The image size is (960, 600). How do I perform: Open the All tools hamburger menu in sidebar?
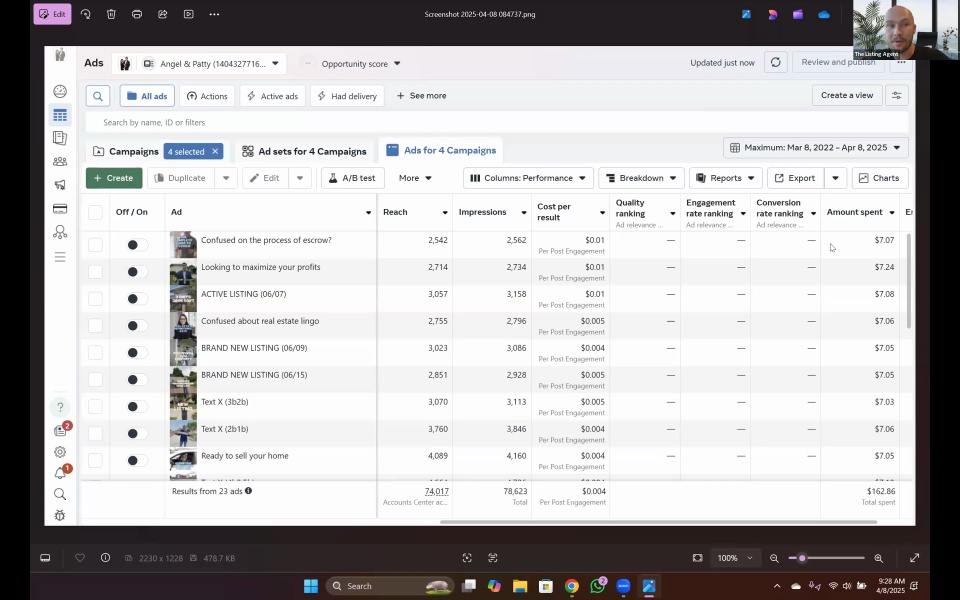(x=60, y=257)
